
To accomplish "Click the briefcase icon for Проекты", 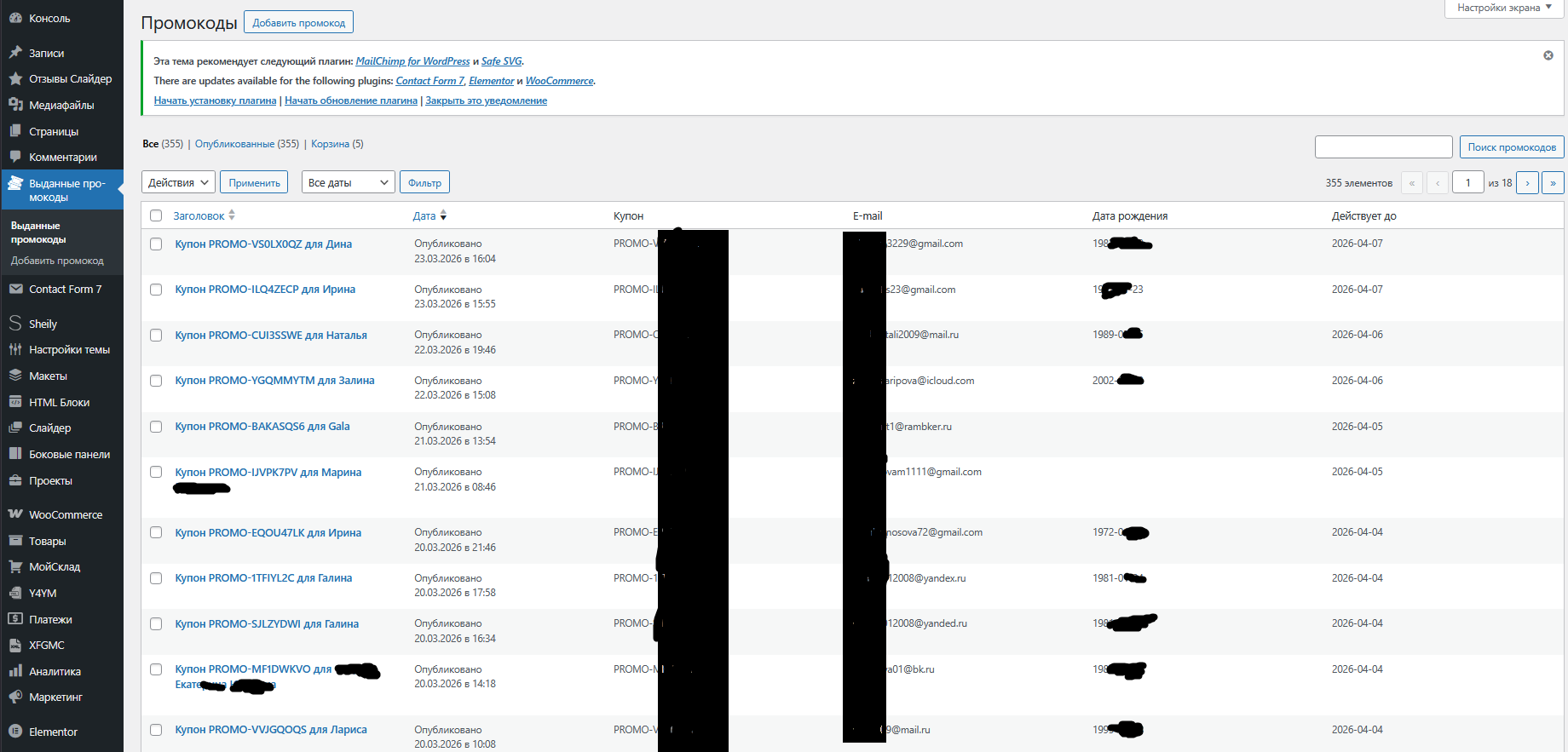I will (x=15, y=480).
